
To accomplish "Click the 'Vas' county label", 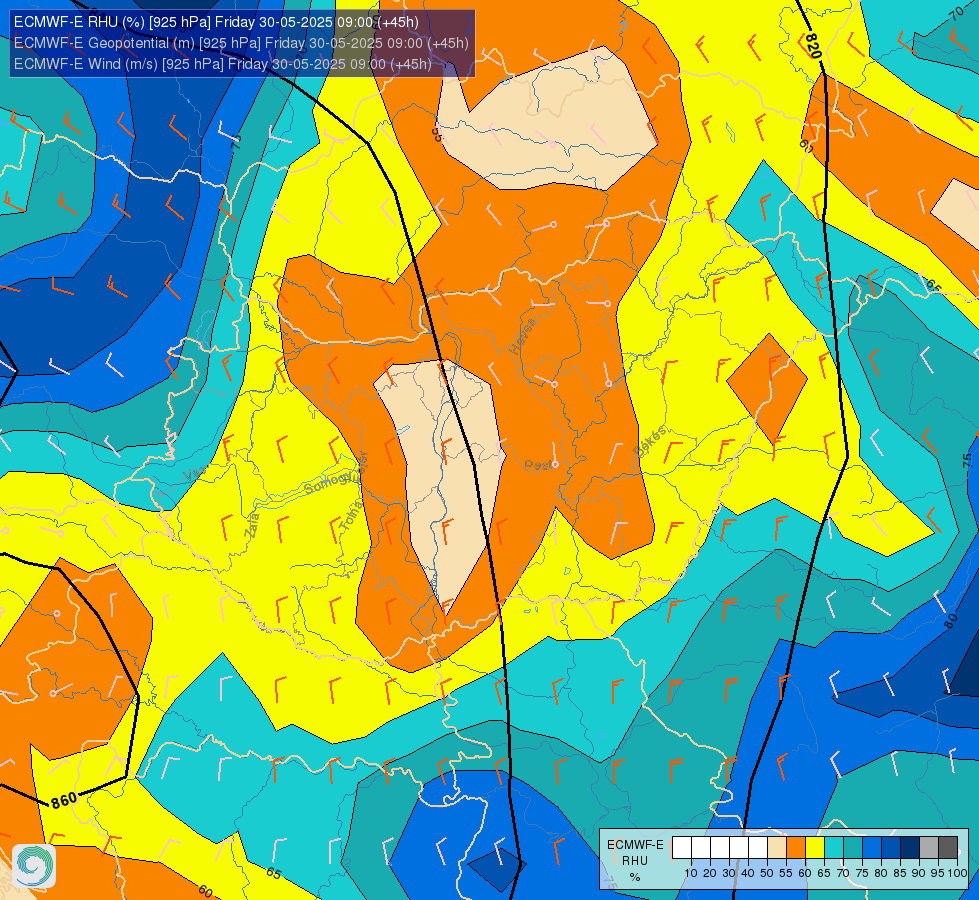I will click(194, 475).
